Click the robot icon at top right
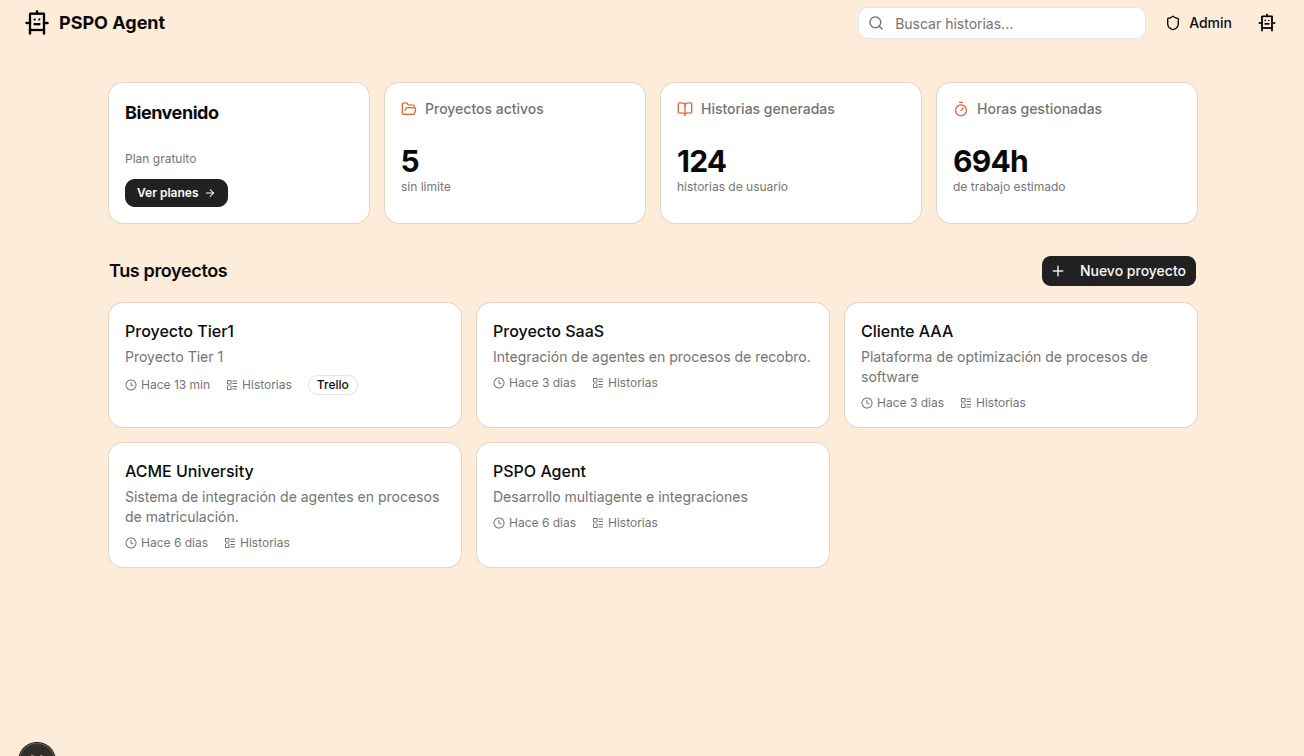Viewport: 1304px width, 756px height. coord(1267,22)
